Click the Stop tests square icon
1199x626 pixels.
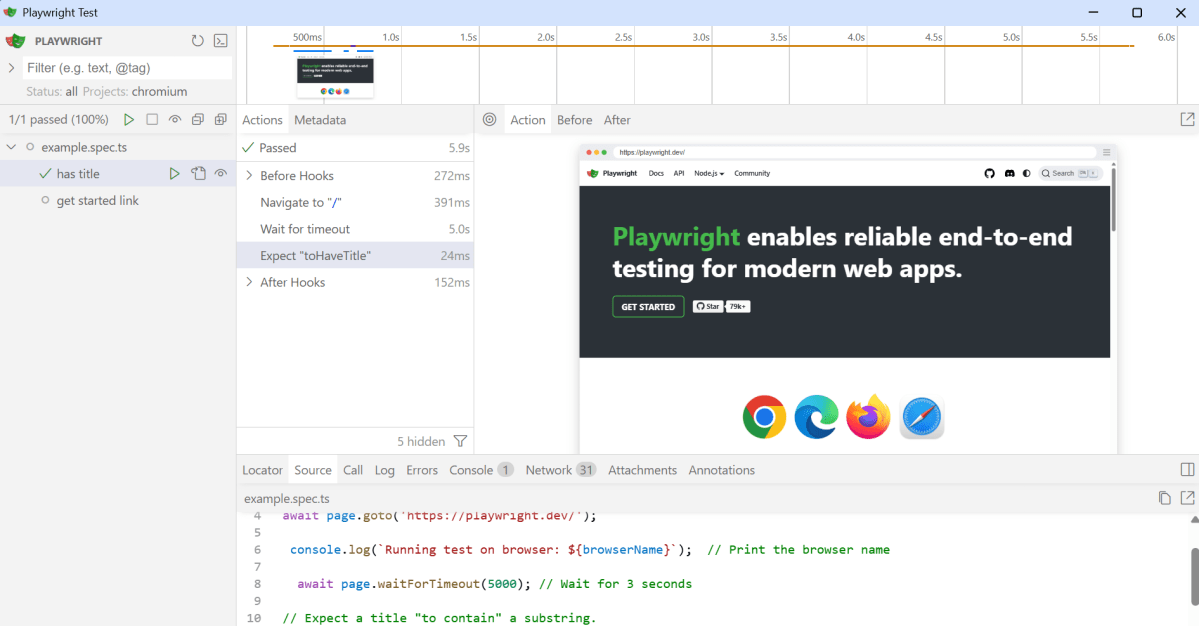tap(152, 120)
